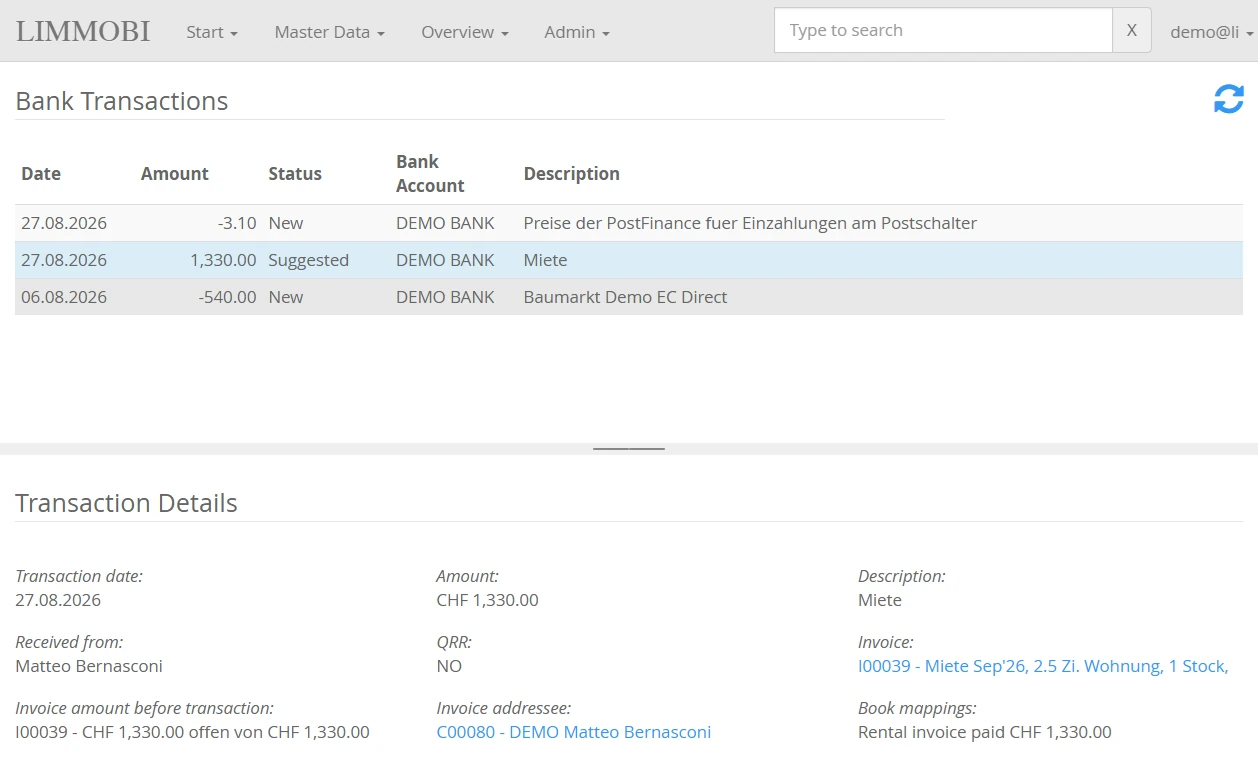Sort the table by the Bank Account column header
The width and height of the screenshot is (1258, 771).
pos(430,174)
